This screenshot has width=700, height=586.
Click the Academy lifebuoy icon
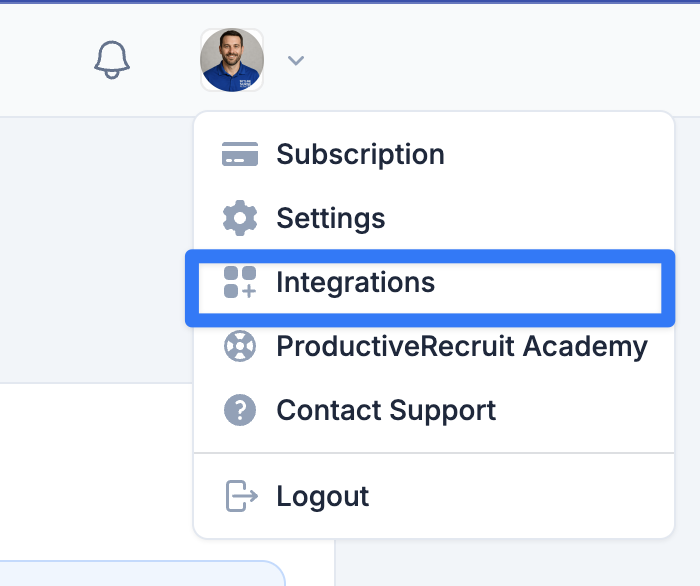(240, 346)
